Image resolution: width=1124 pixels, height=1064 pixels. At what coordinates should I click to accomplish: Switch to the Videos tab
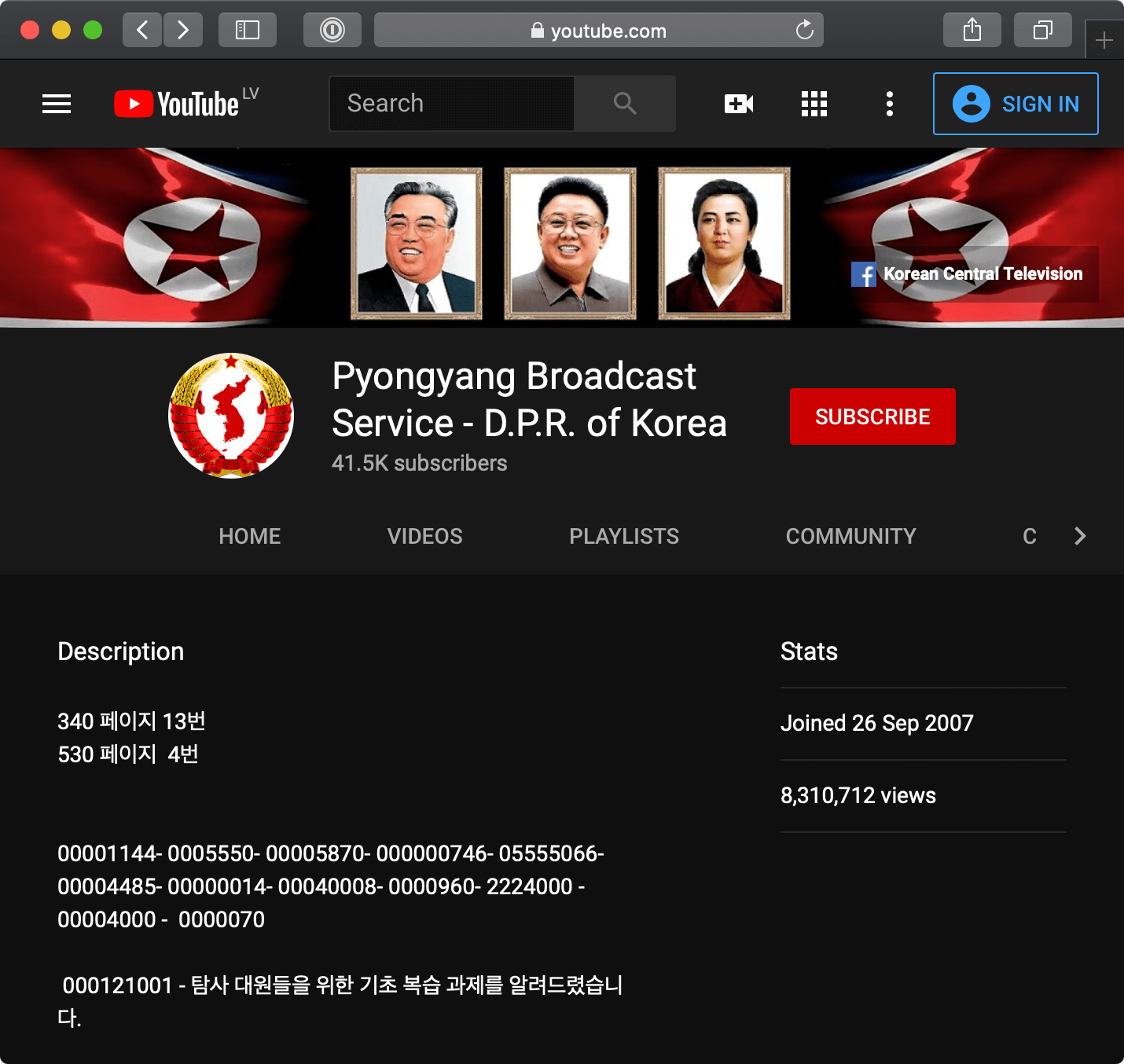(x=424, y=536)
